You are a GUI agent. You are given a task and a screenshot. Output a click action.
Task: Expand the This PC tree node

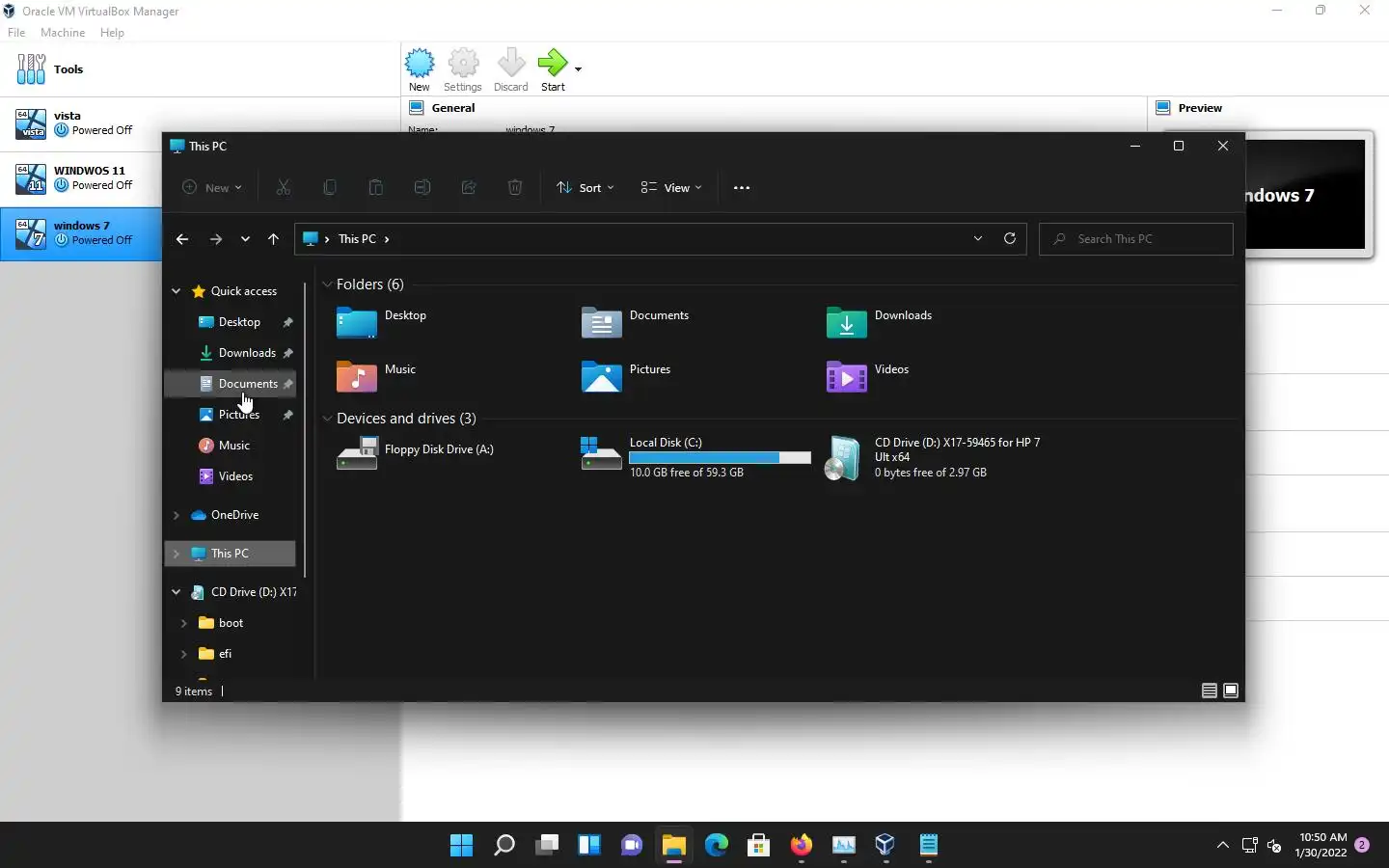coord(176,554)
